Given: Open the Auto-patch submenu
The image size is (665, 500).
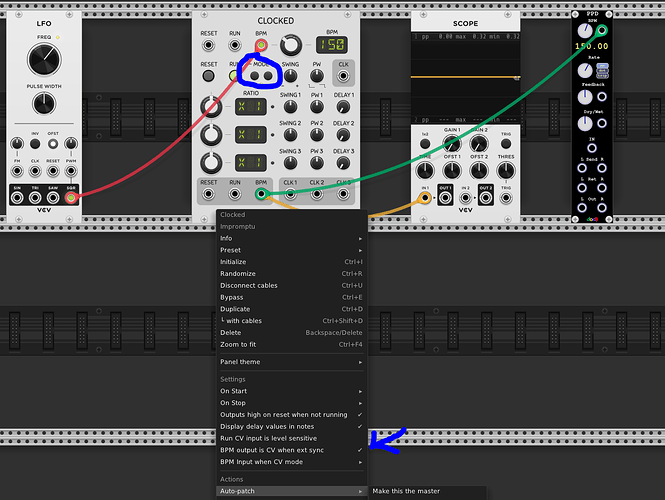Looking at the screenshot, I should coord(291,491).
